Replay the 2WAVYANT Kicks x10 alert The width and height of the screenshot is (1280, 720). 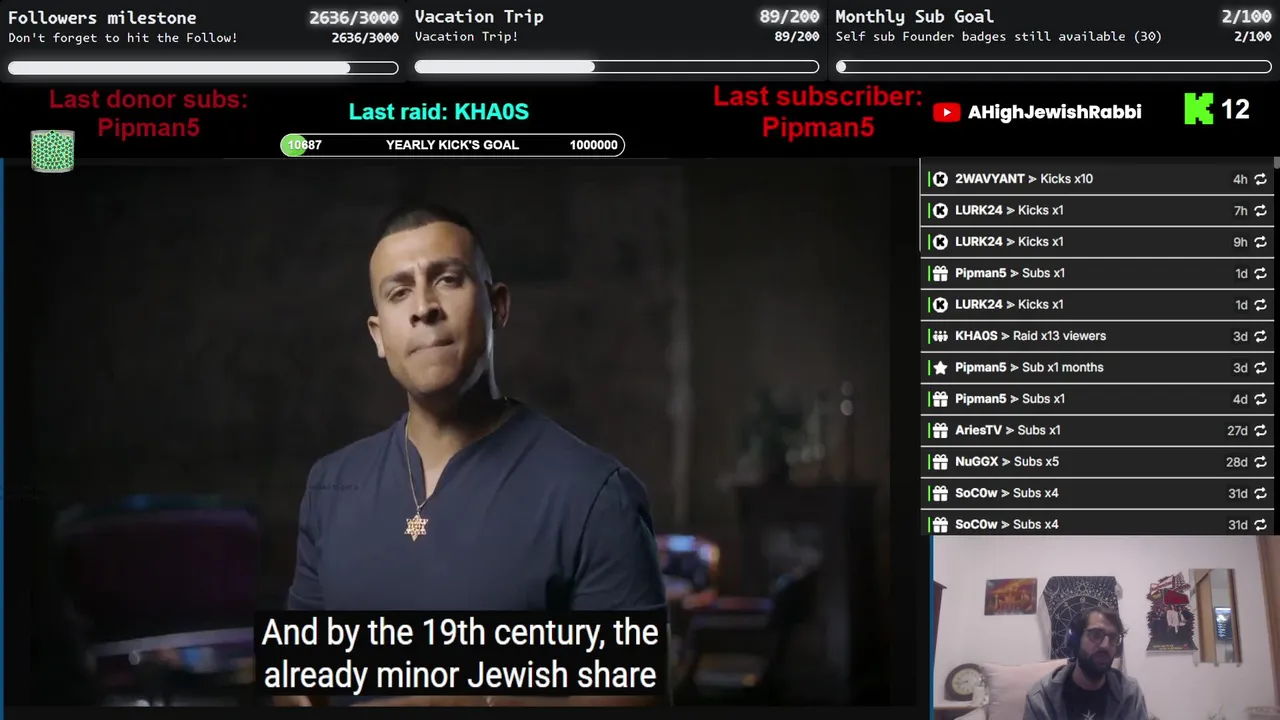(x=1260, y=179)
